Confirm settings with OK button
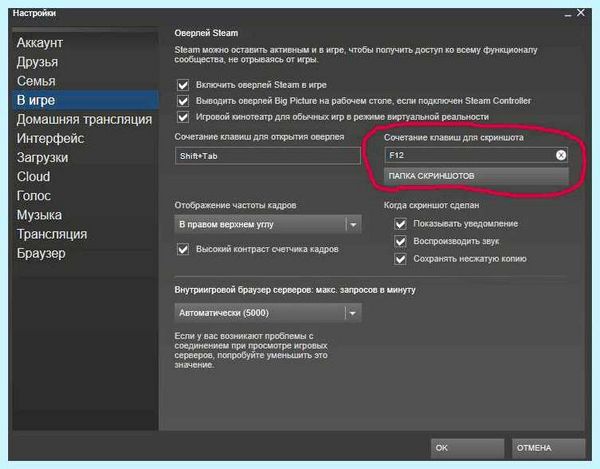 467,448
